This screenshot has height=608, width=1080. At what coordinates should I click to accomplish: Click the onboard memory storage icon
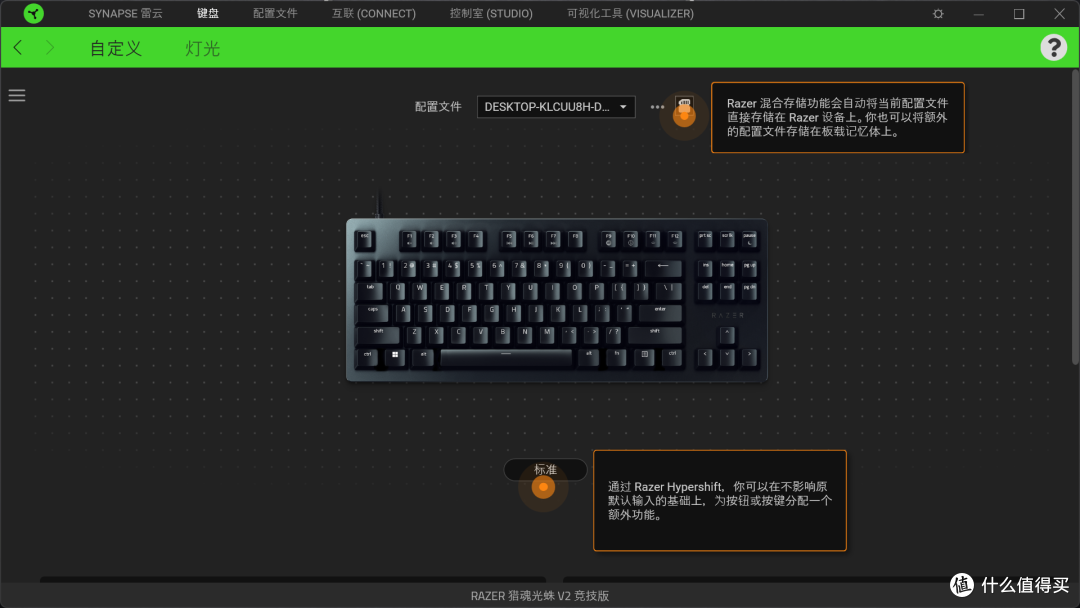point(684,105)
